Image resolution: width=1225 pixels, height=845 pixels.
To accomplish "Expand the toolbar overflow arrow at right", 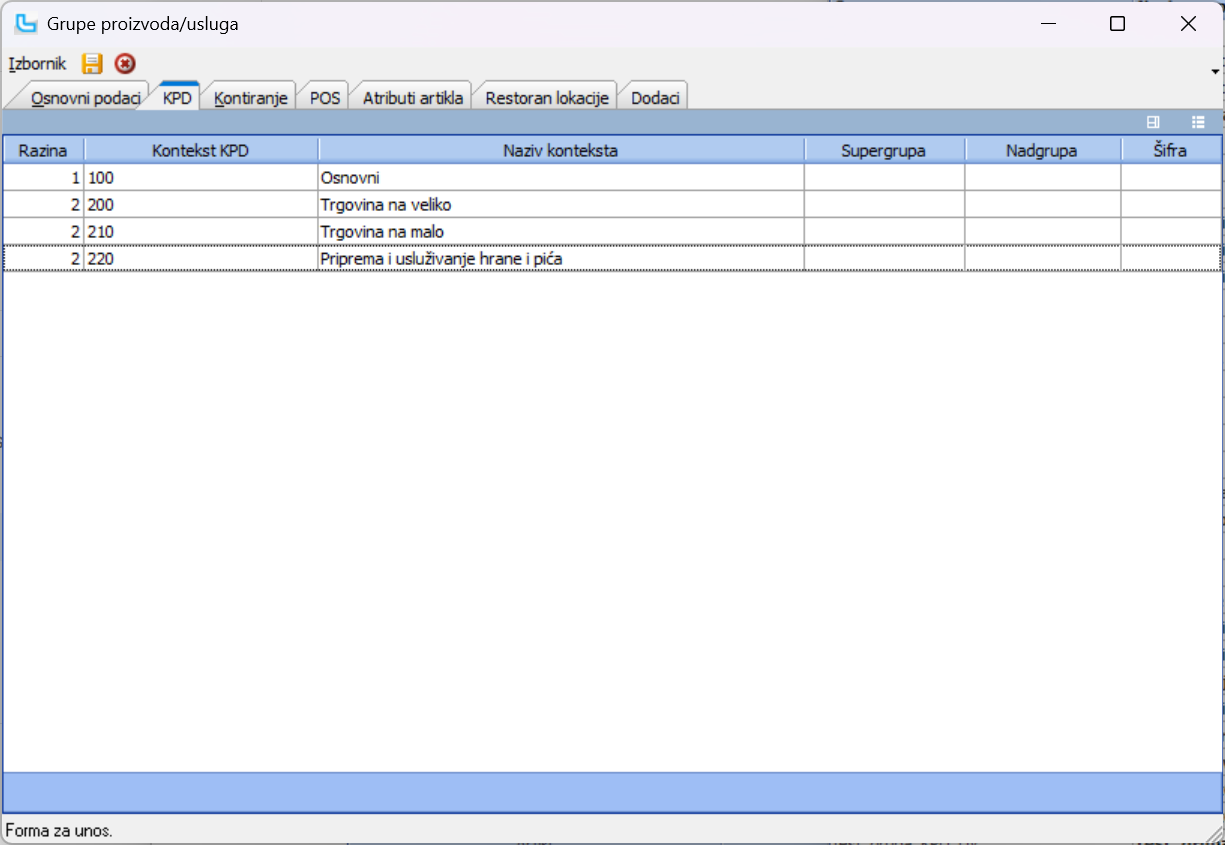I will (1215, 71).
